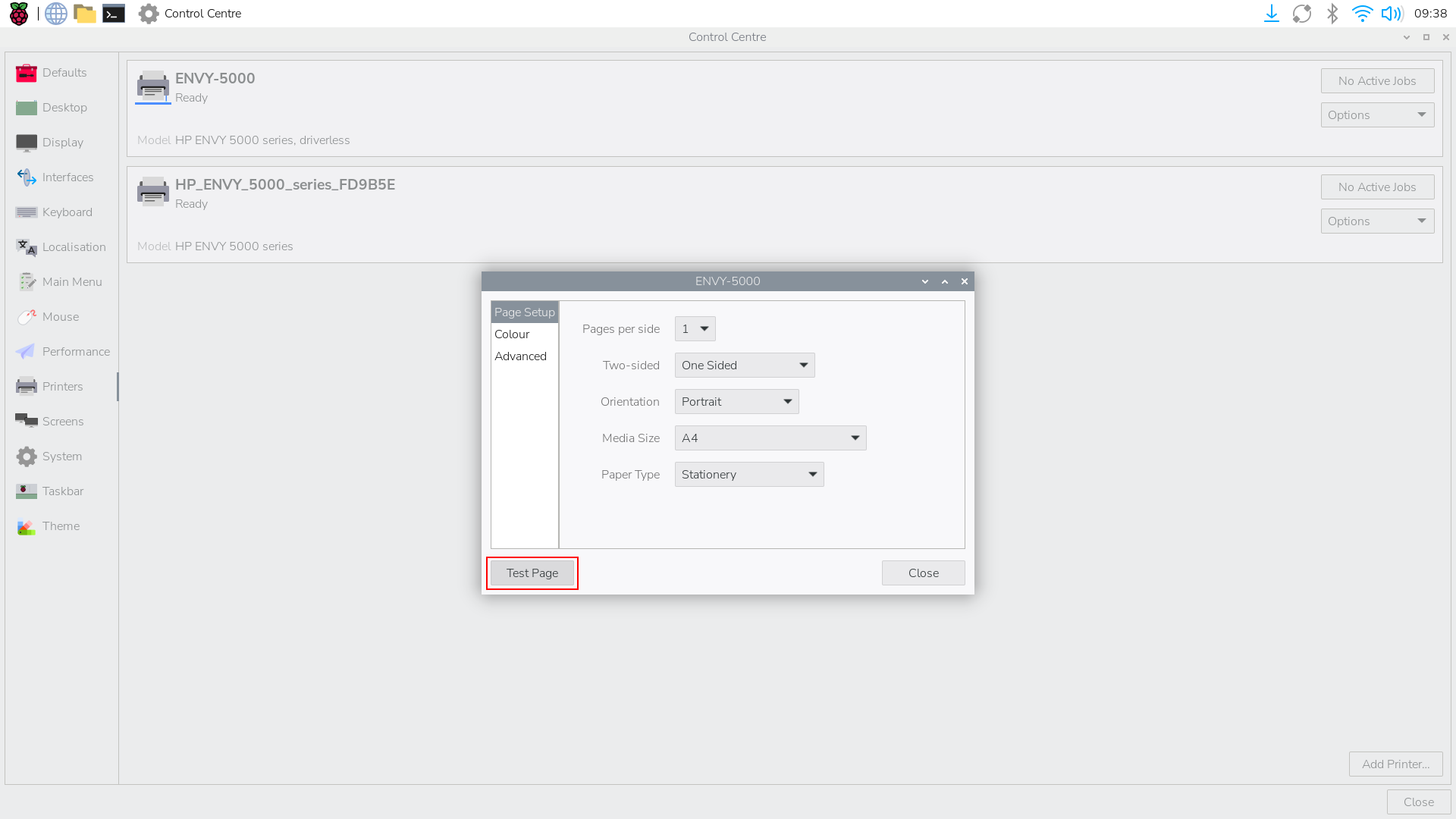Click the software updates tray icon
The width and height of the screenshot is (1456, 819).
(x=1302, y=14)
